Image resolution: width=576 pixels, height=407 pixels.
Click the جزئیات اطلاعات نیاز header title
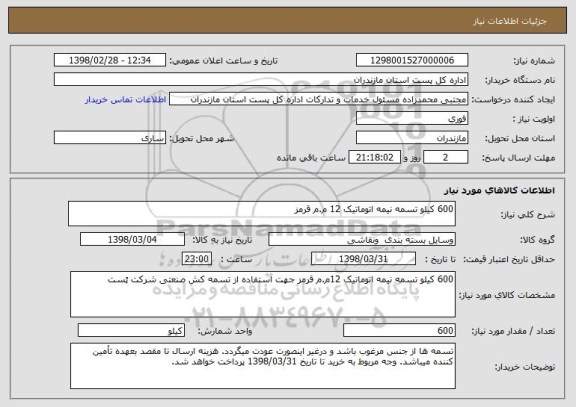[510, 21]
